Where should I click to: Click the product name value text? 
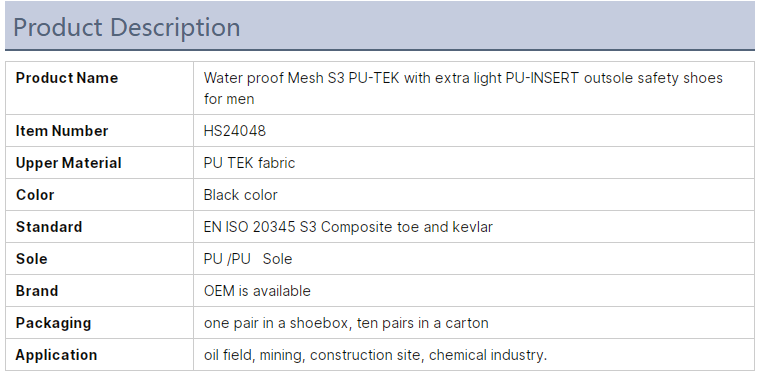coord(463,88)
